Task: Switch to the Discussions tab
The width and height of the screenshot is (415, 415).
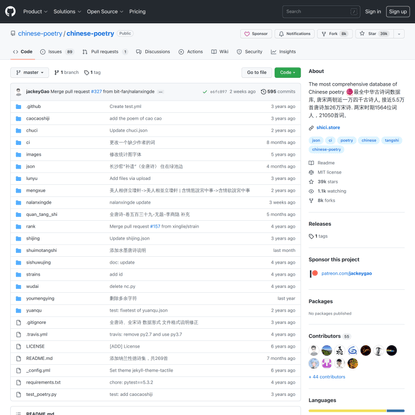Action: [x=153, y=52]
